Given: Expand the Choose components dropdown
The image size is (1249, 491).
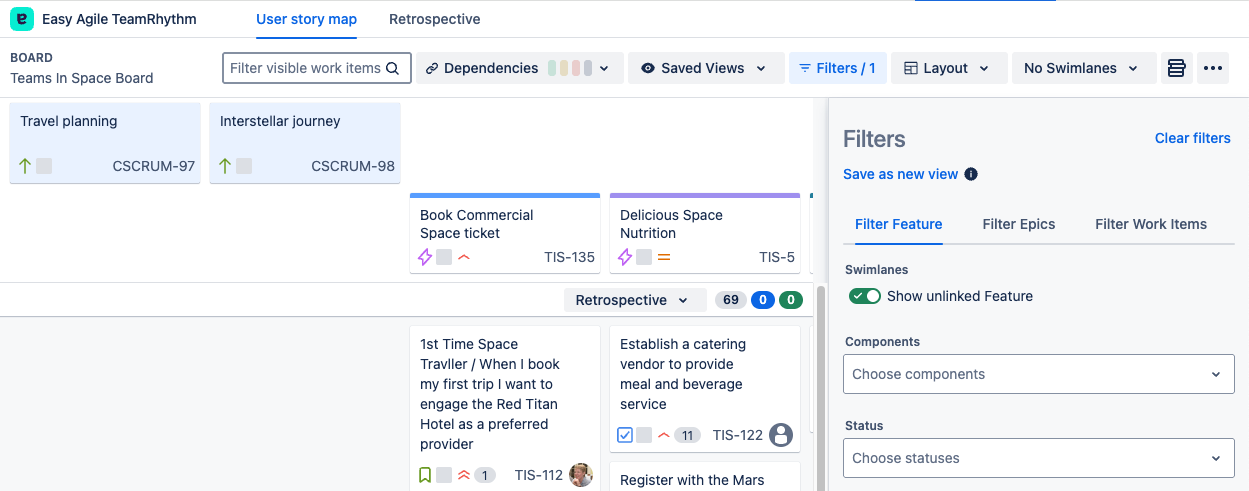Looking at the screenshot, I should pos(1039,374).
